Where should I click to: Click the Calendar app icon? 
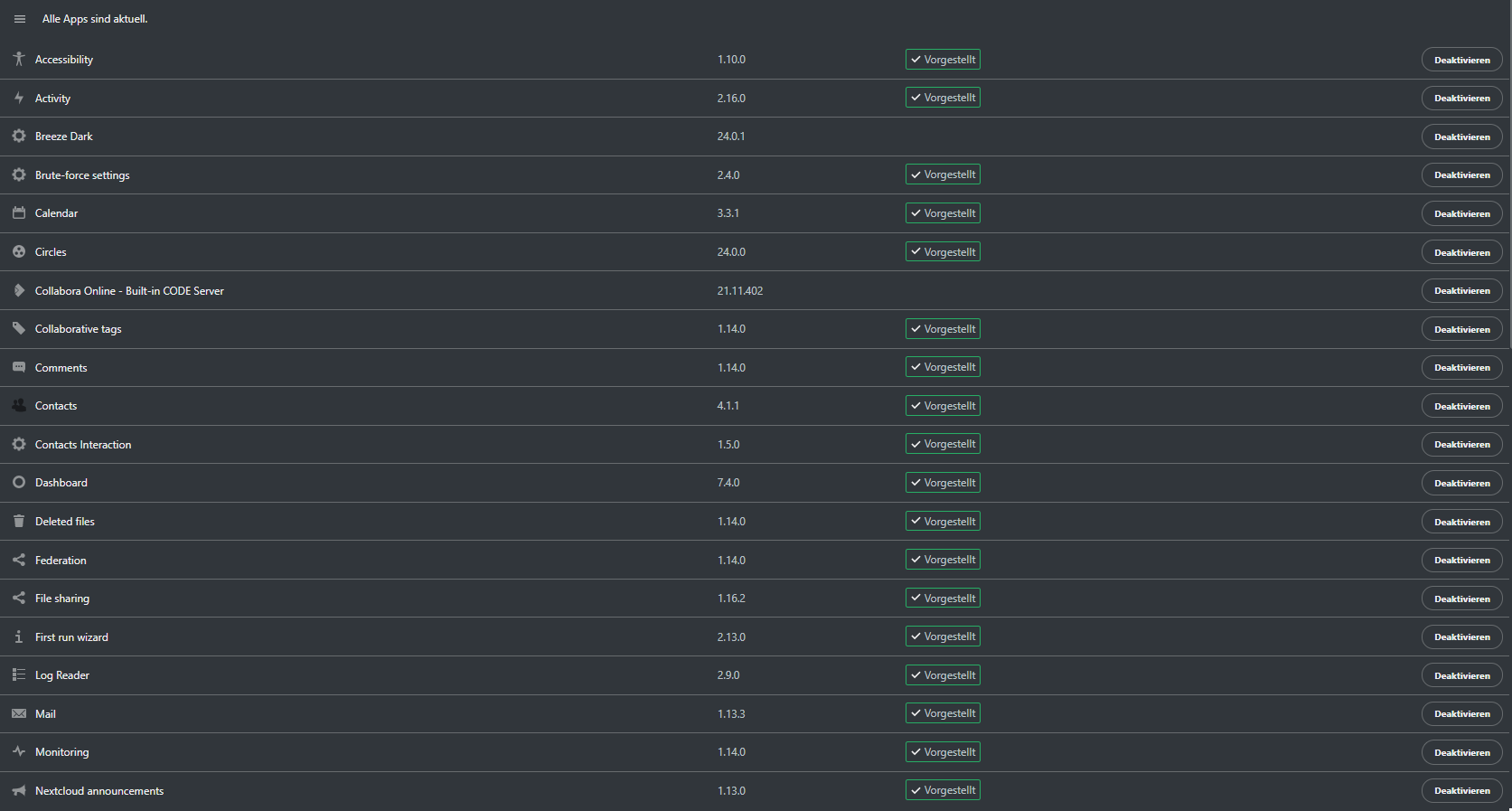pyautogui.click(x=19, y=212)
